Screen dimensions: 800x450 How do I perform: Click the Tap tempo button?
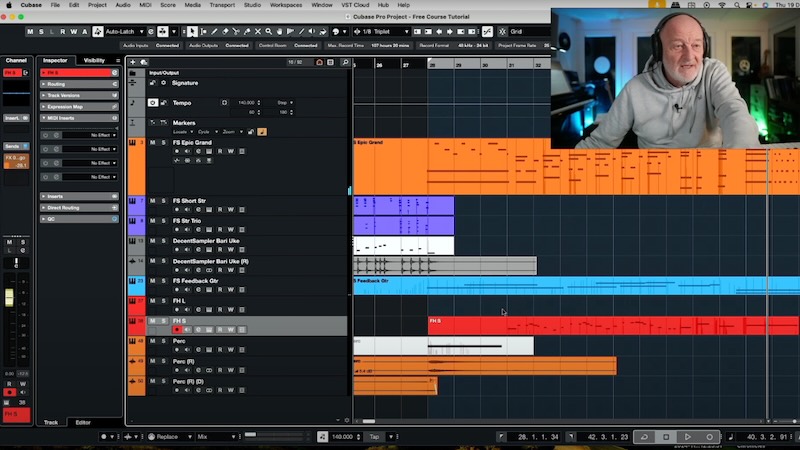click(x=374, y=437)
